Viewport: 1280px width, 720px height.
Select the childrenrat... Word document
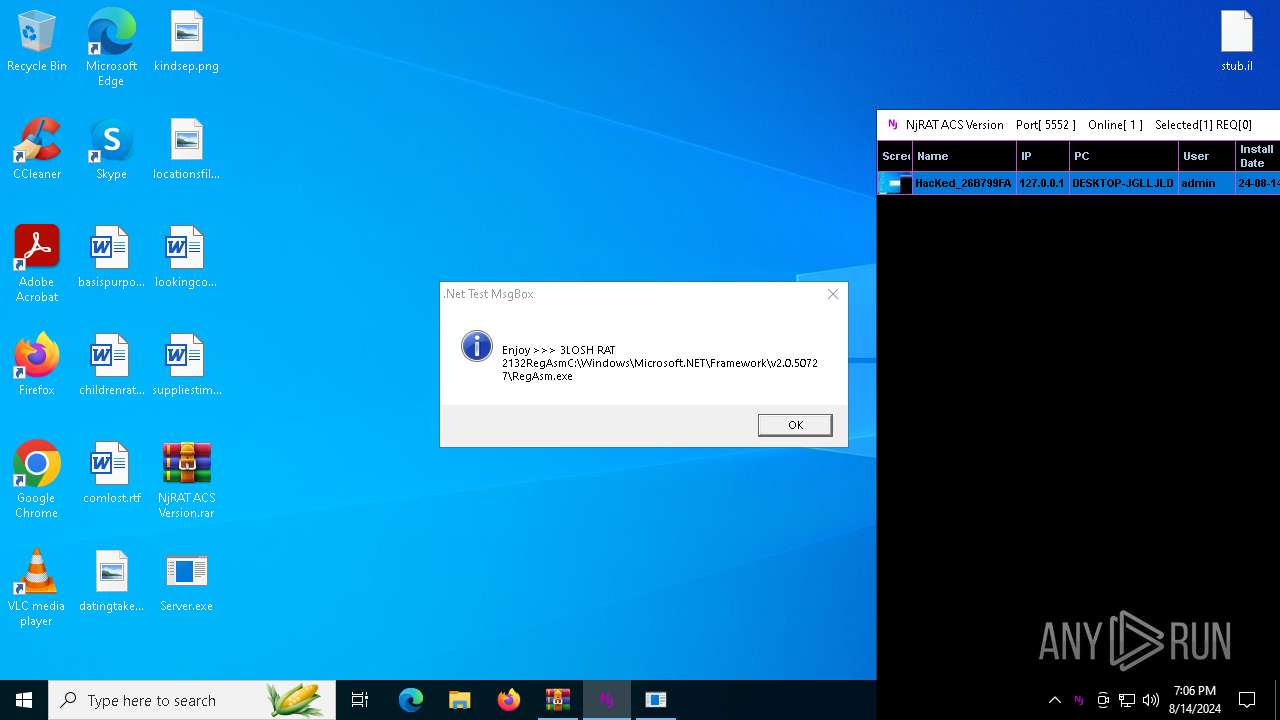[x=111, y=365]
